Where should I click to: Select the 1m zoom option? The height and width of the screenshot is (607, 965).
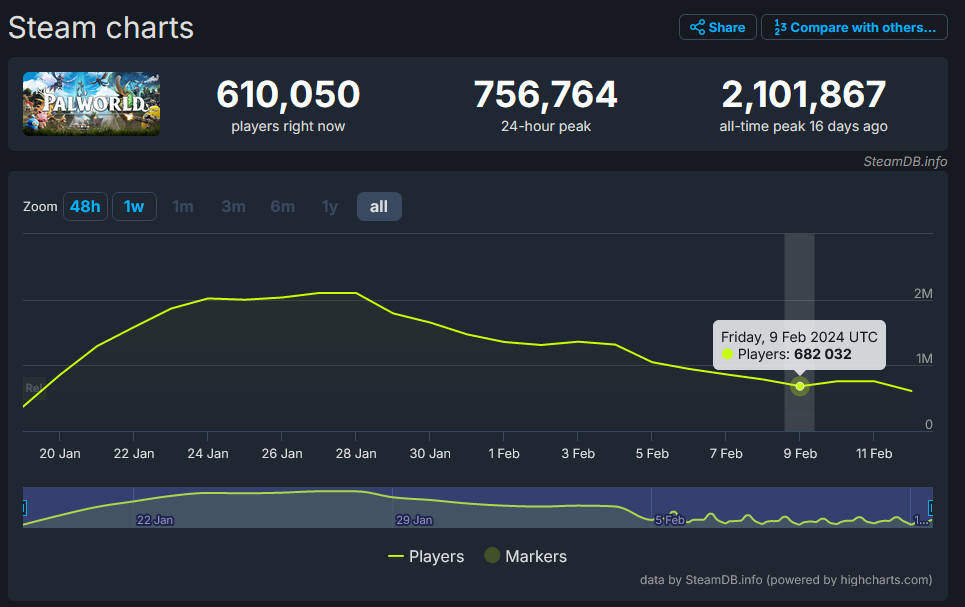pyautogui.click(x=183, y=206)
